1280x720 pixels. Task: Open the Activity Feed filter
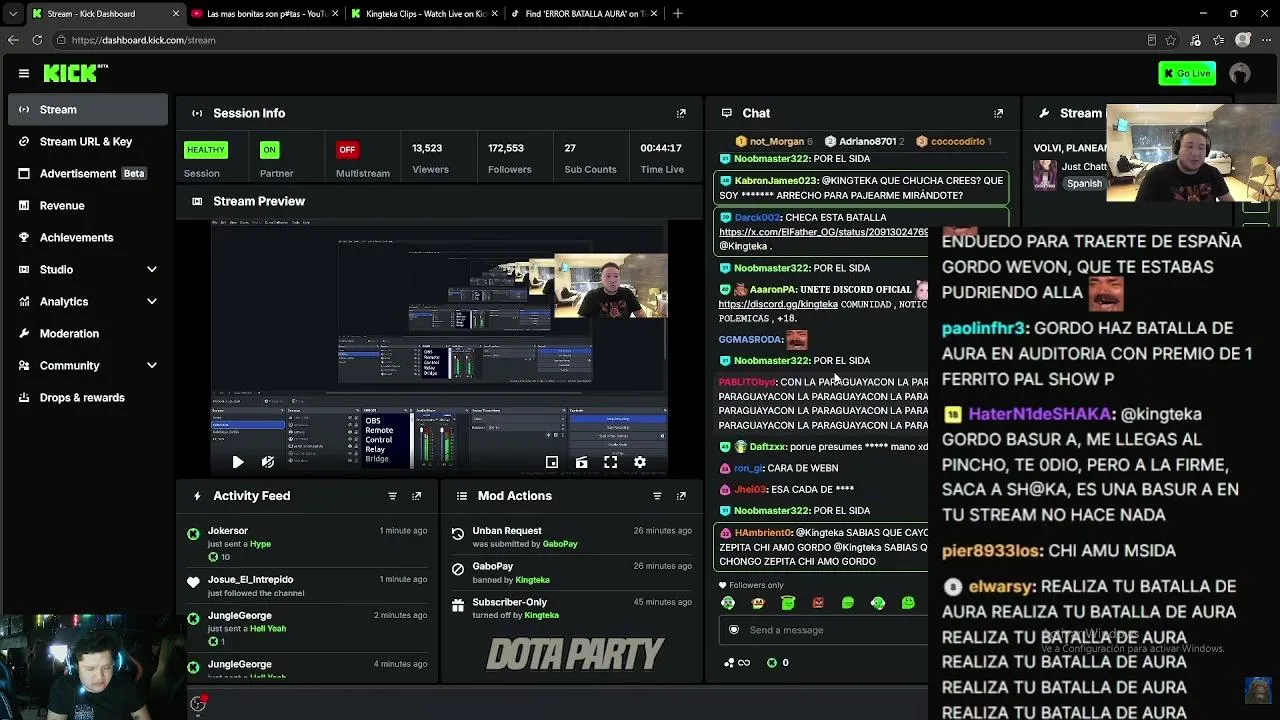point(392,496)
